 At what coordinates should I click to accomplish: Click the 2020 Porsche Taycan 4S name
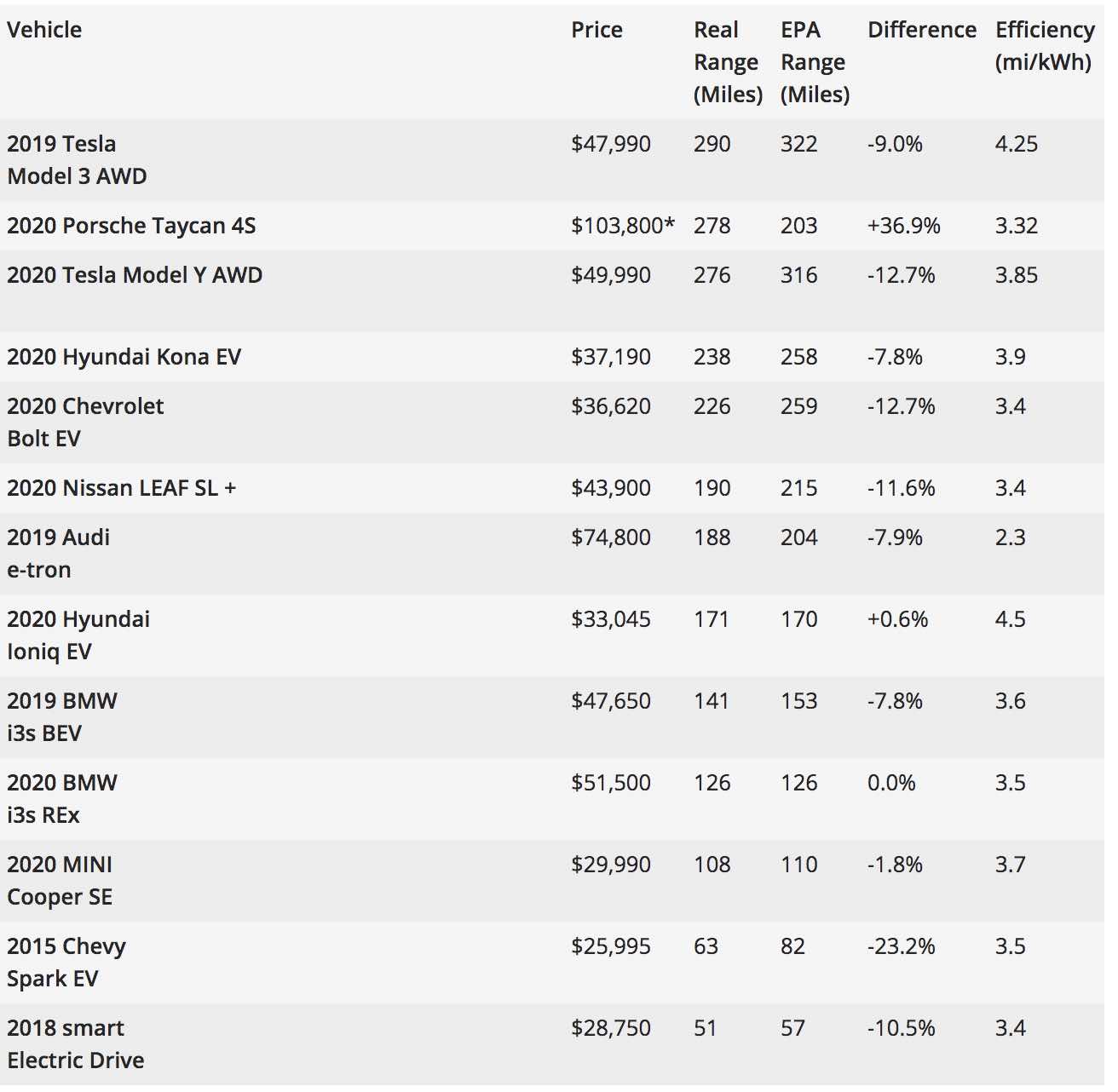[131, 226]
